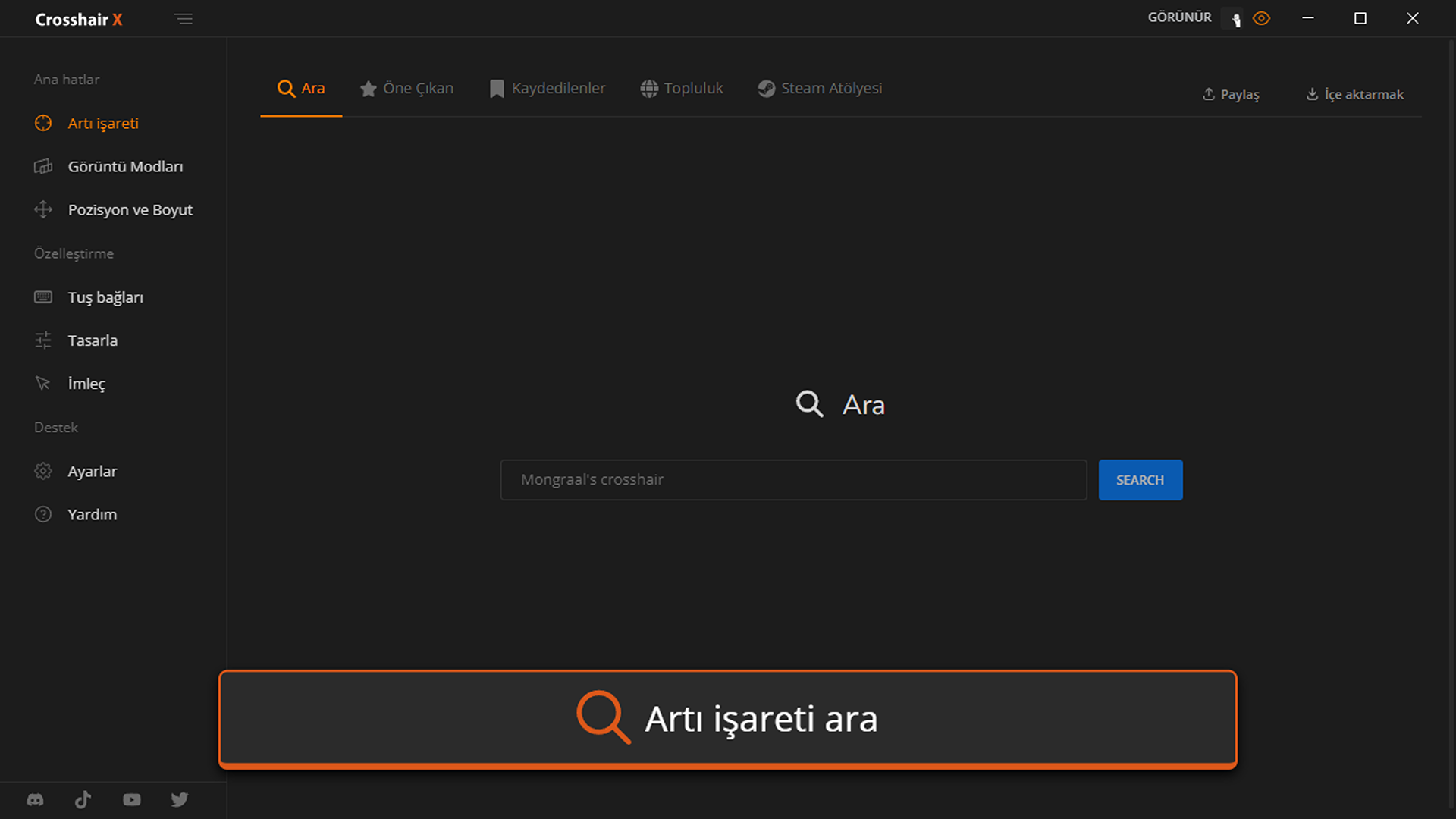The width and height of the screenshot is (1456, 819).
Task: Open the YouTube link icon
Action: [x=132, y=799]
